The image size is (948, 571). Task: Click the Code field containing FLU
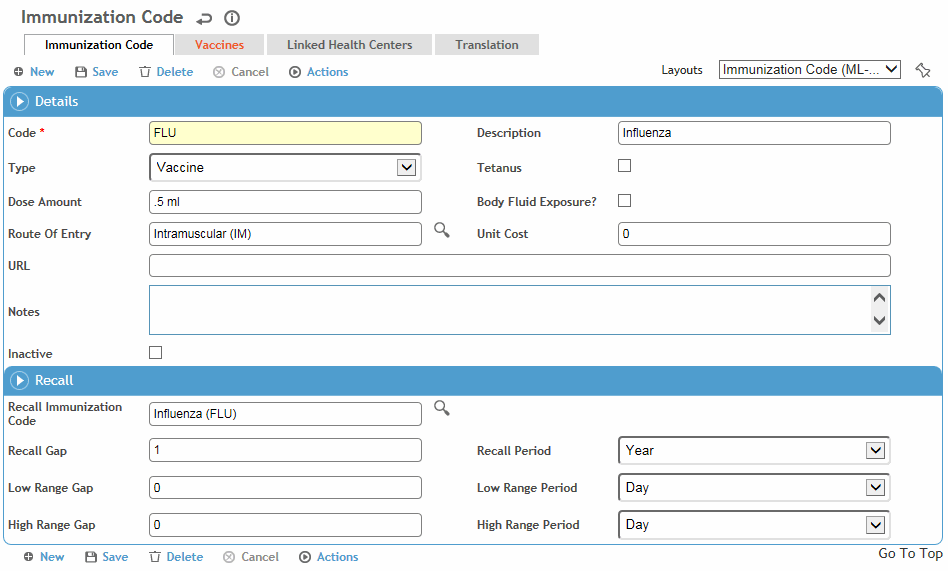pos(285,133)
